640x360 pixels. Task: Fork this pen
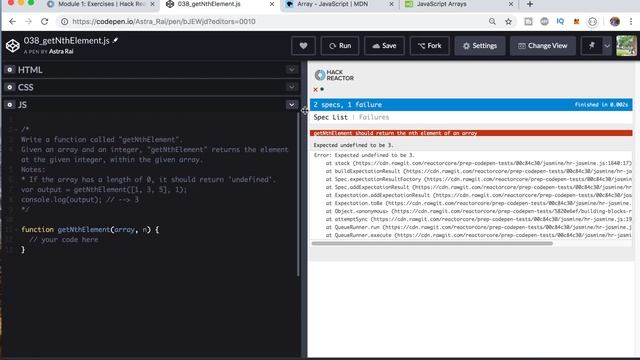[x=429, y=46]
